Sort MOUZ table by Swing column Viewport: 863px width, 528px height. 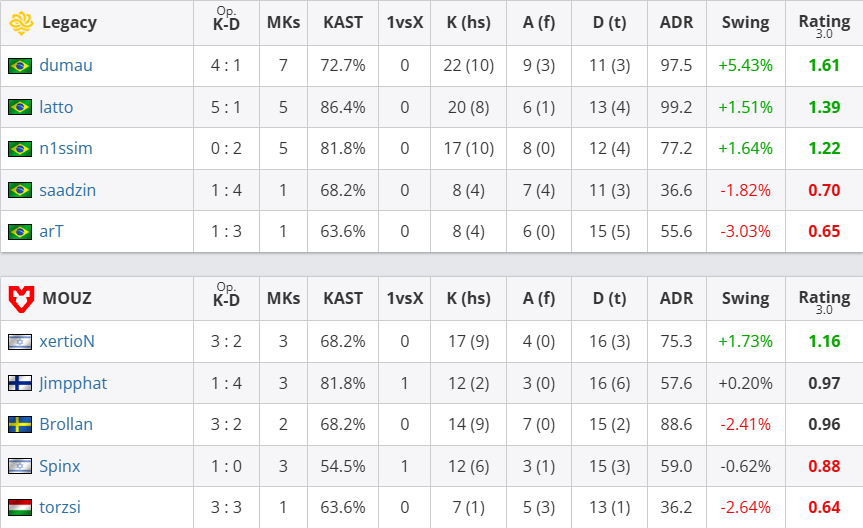tap(745, 298)
